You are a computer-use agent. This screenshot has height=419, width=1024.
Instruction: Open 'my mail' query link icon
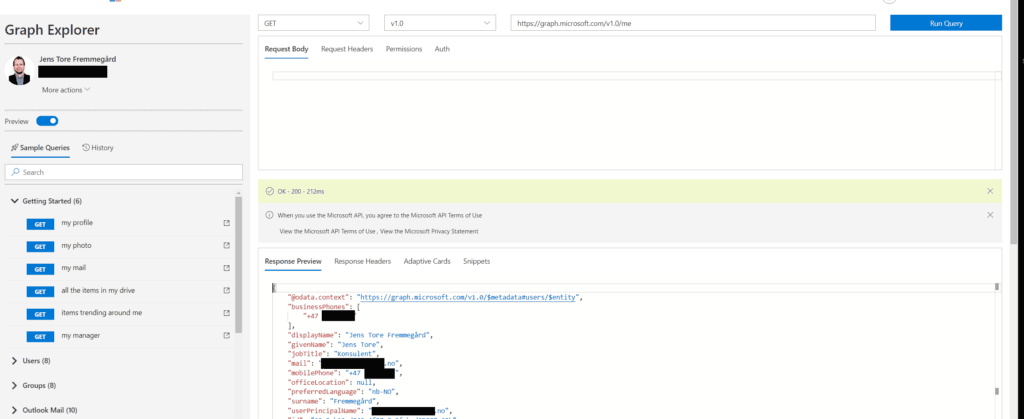(x=227, y=268)
